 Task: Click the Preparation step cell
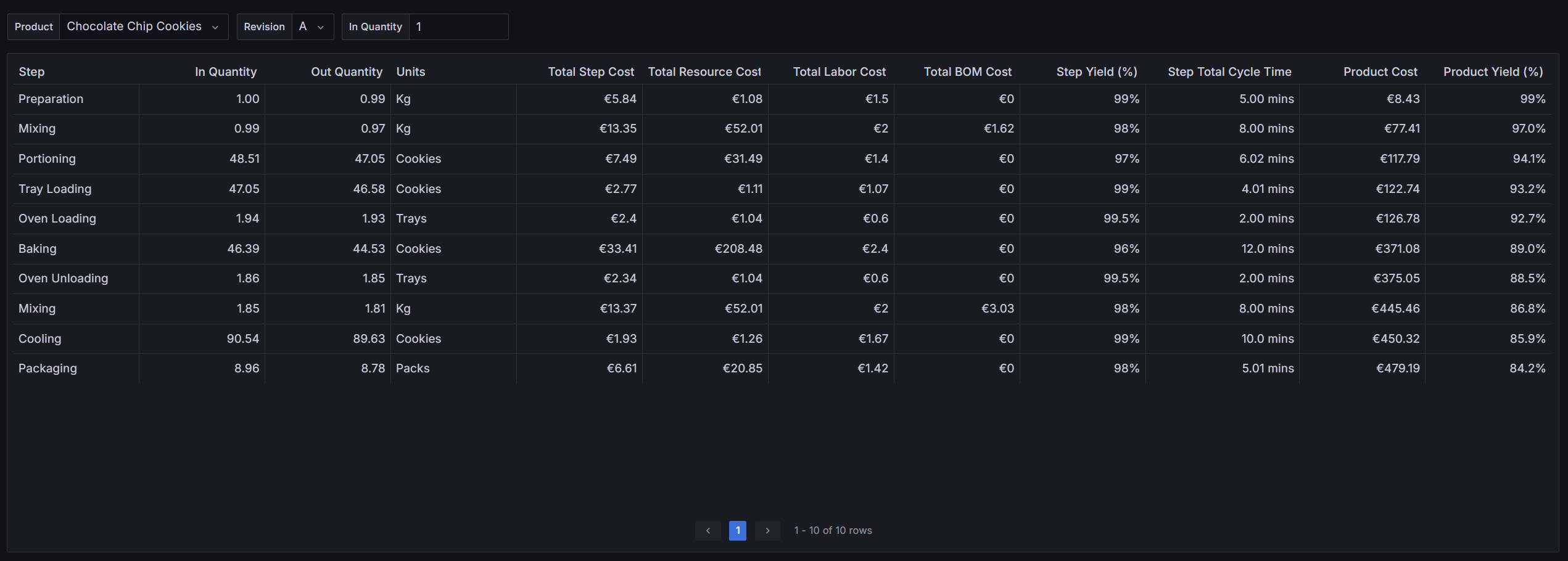pyautogui.click(x=51, y=99)
